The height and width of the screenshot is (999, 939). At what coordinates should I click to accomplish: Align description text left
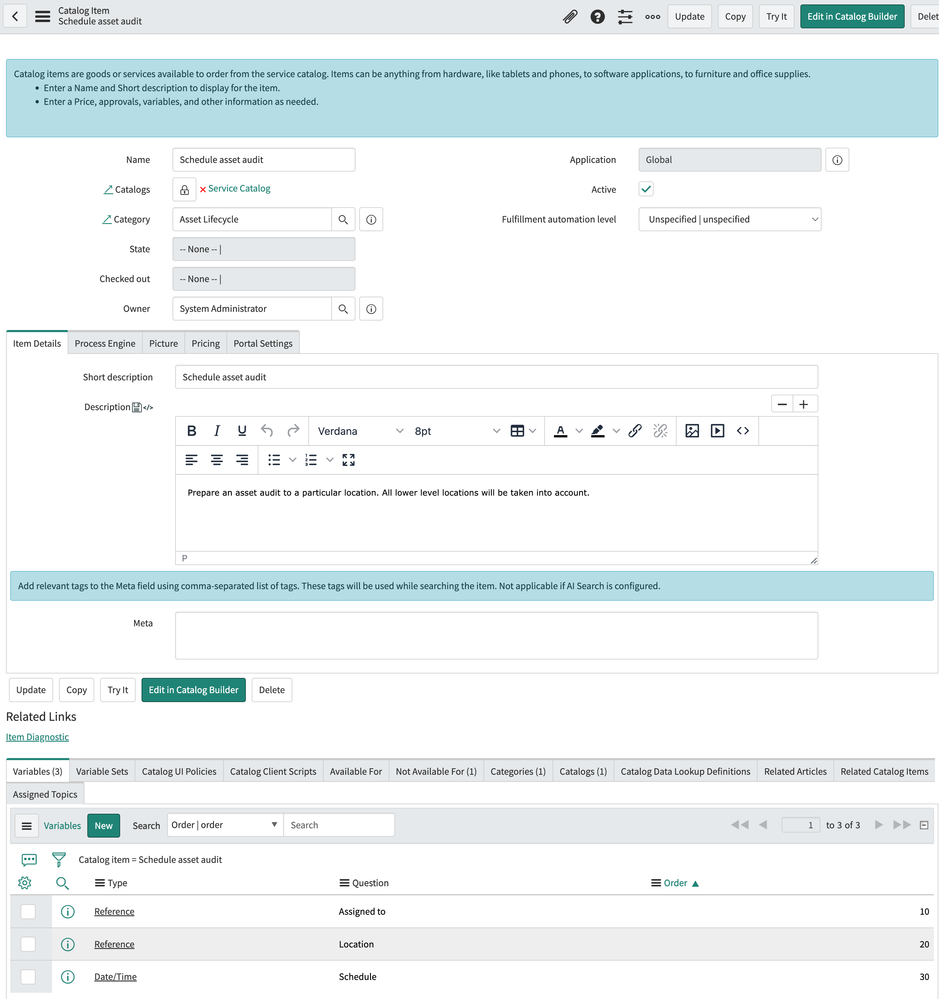click(x=191, y=460)
